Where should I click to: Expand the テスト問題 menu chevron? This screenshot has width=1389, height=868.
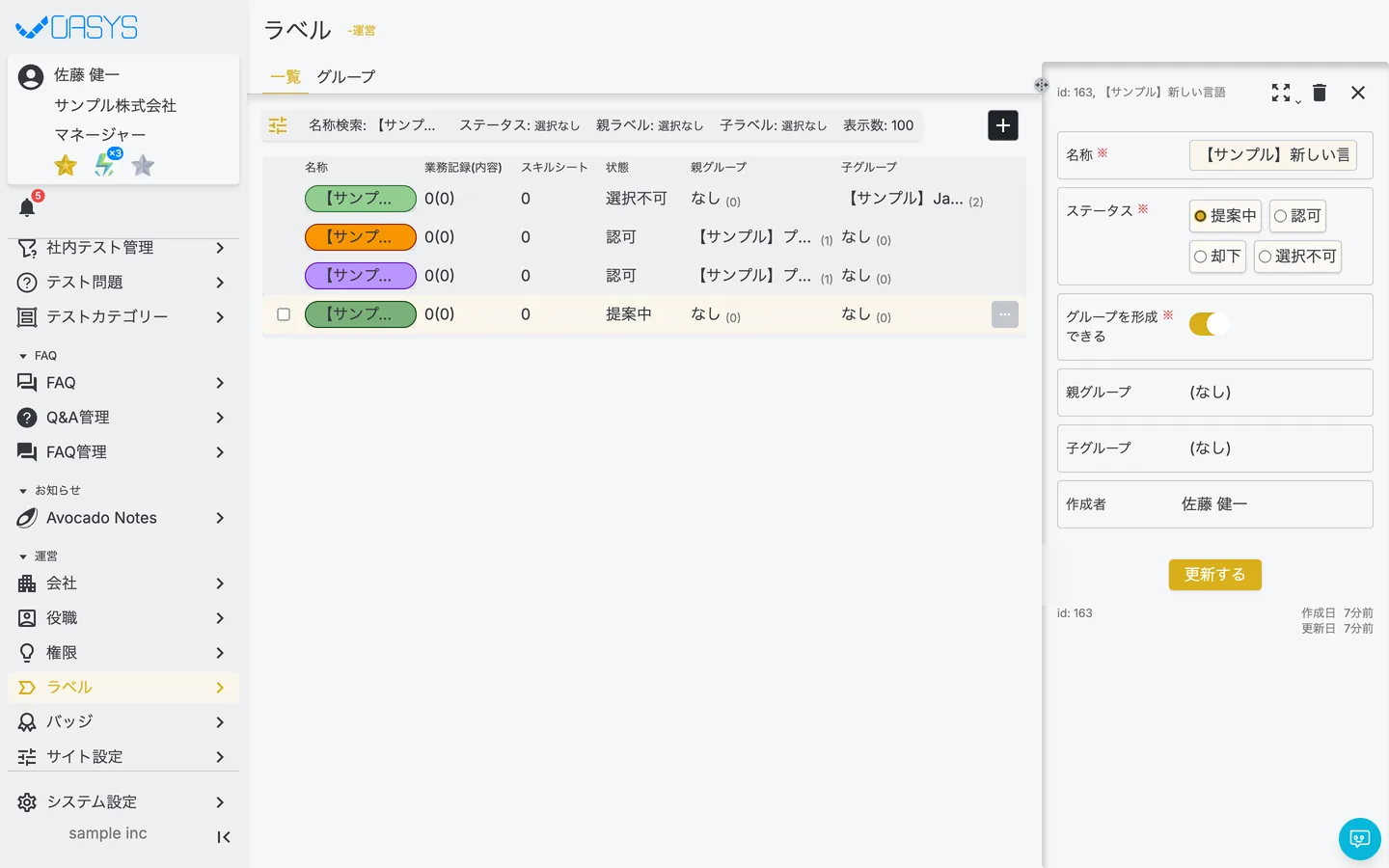pos(220,283)
